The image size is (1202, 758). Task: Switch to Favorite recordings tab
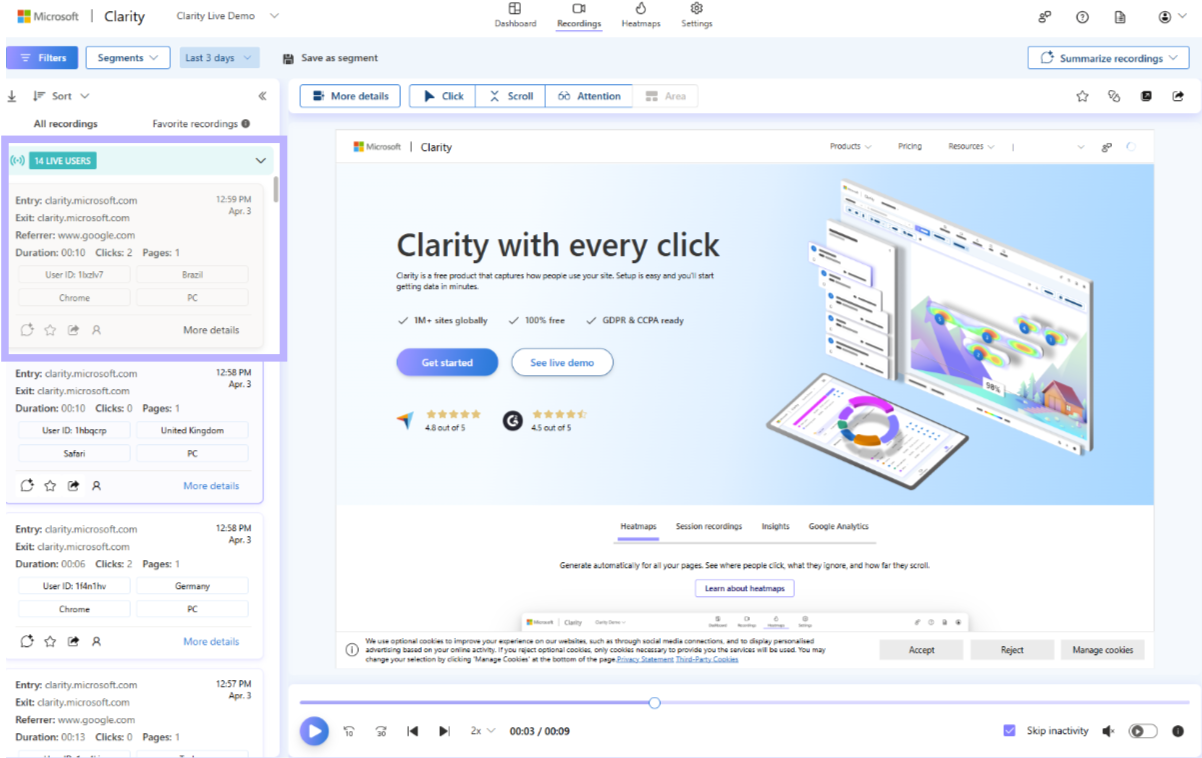coord(195,124)
